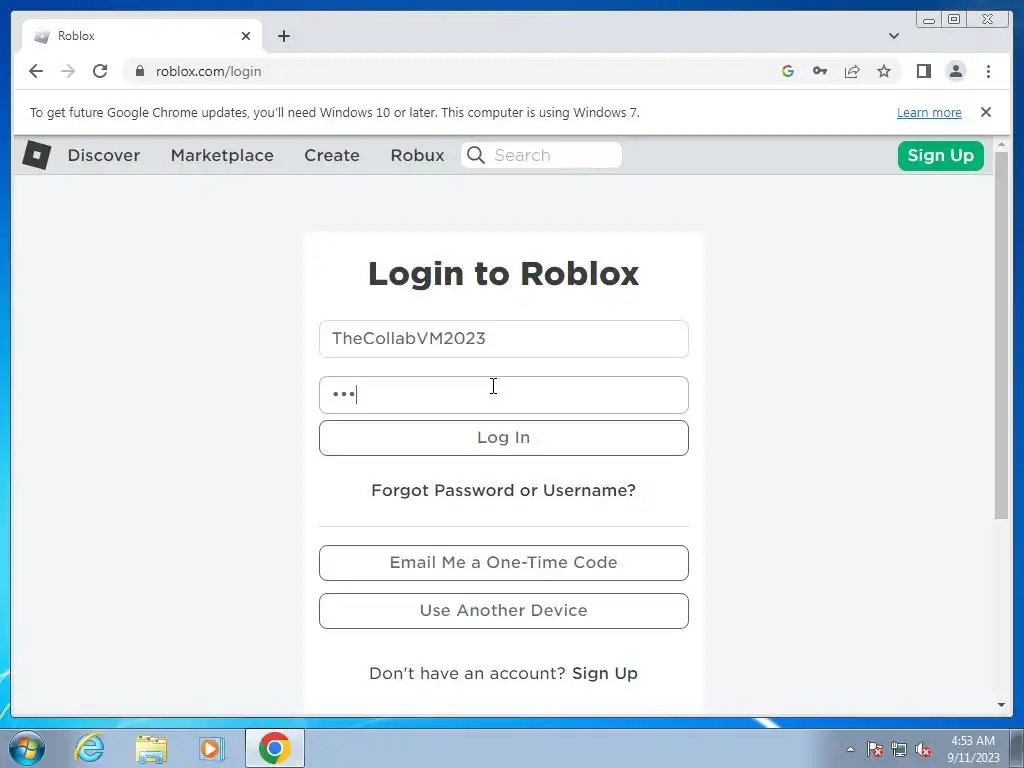Open Windows Explorer from taskbar
Image resolution: width=1024 pixels, height=768 pixels.
[151, 748]
